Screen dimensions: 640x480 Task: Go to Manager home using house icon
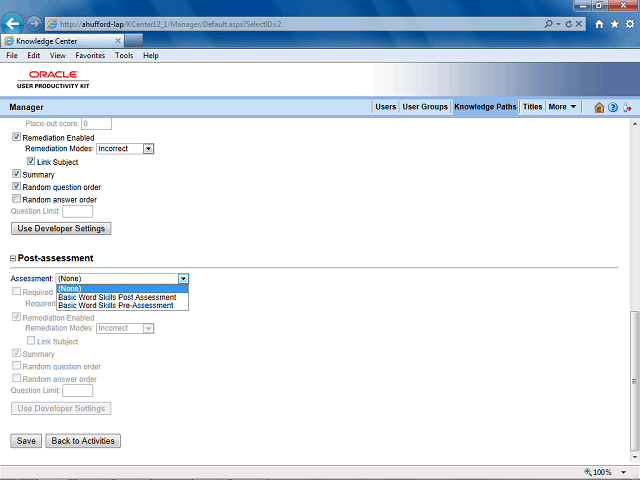point(599,107)
